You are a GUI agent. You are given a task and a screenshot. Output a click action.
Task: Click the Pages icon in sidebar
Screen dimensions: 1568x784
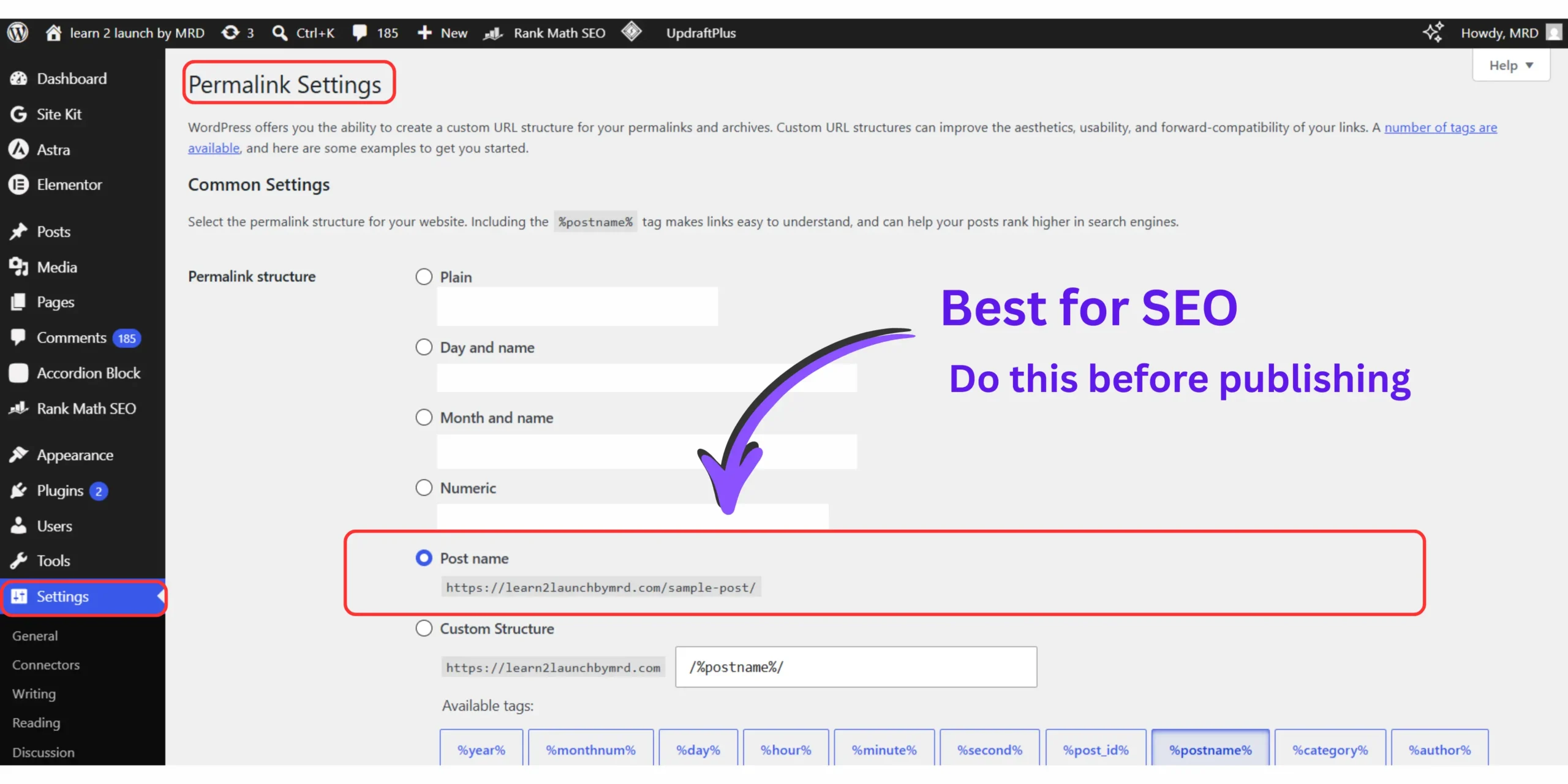[18, 302]
